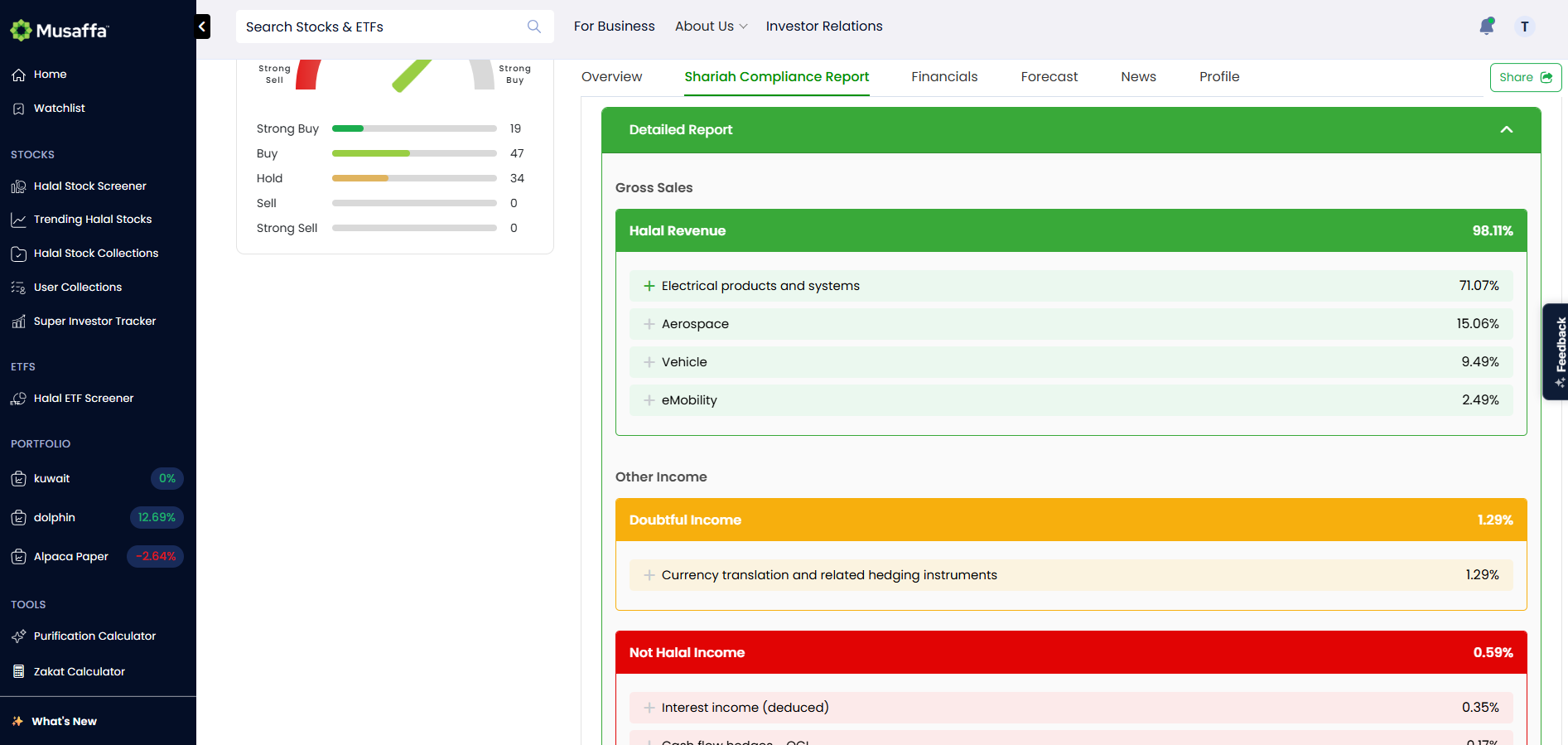Expand Interest income (deduced) row
This screenshot has height=745, width=1568.
point(649,708)
